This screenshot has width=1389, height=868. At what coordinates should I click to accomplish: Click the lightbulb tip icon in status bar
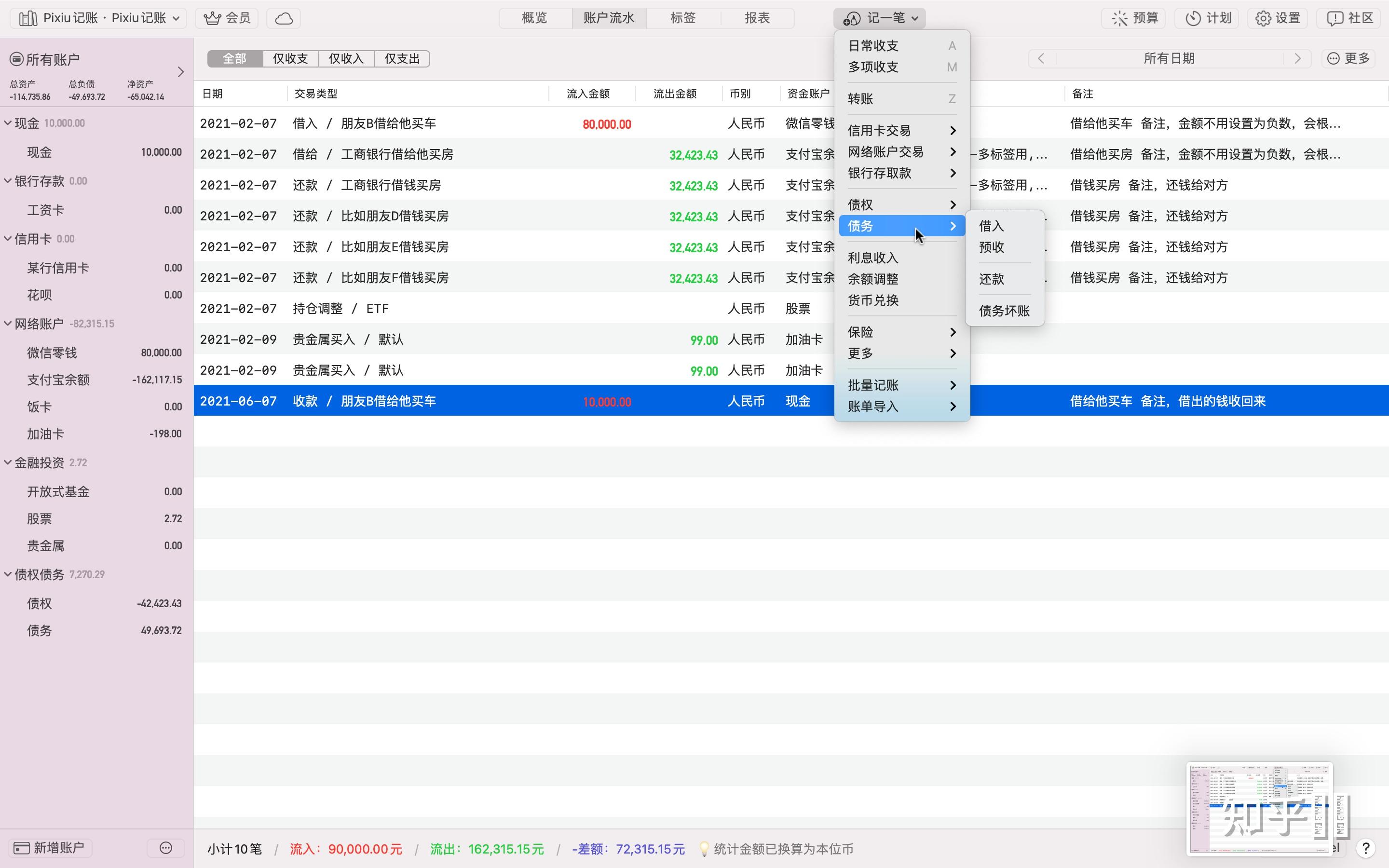704,849
